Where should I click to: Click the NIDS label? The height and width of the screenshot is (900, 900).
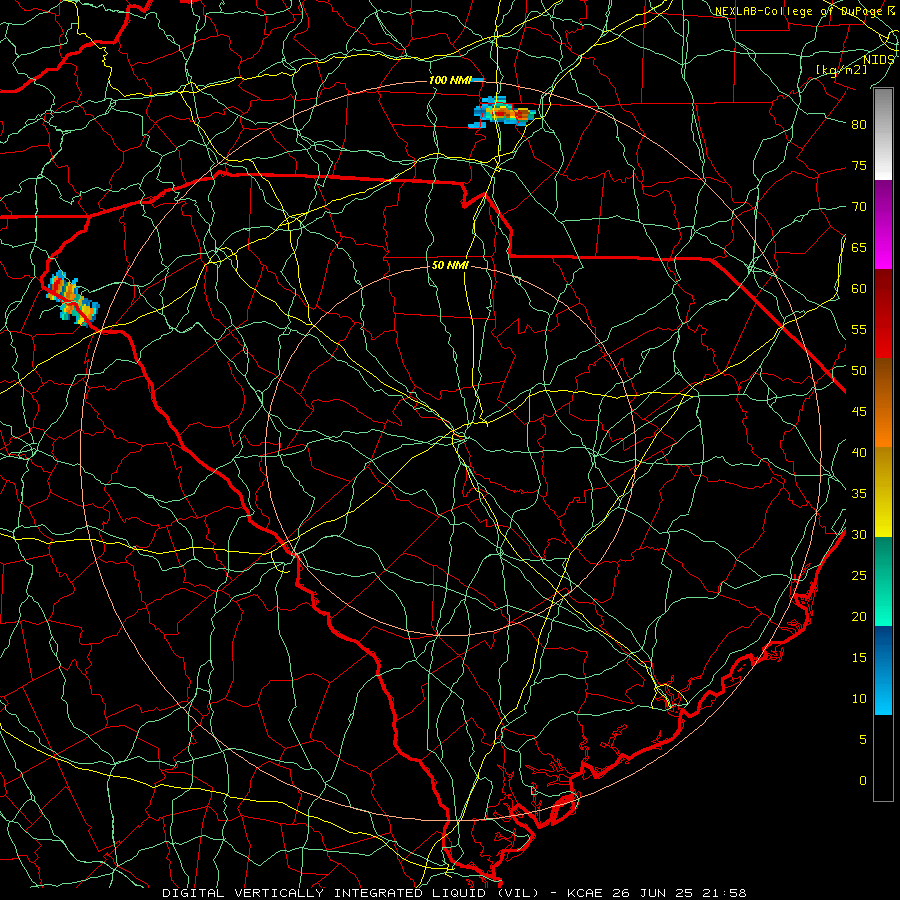(878, 60)
